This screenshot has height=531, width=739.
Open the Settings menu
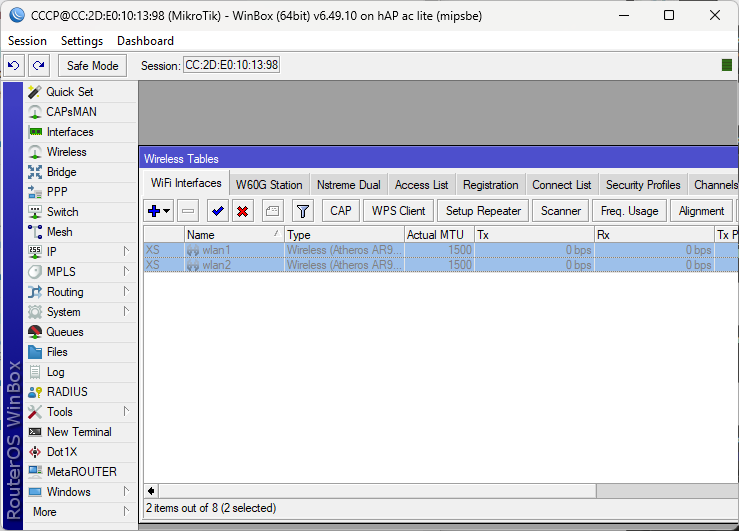click(82, 41)
